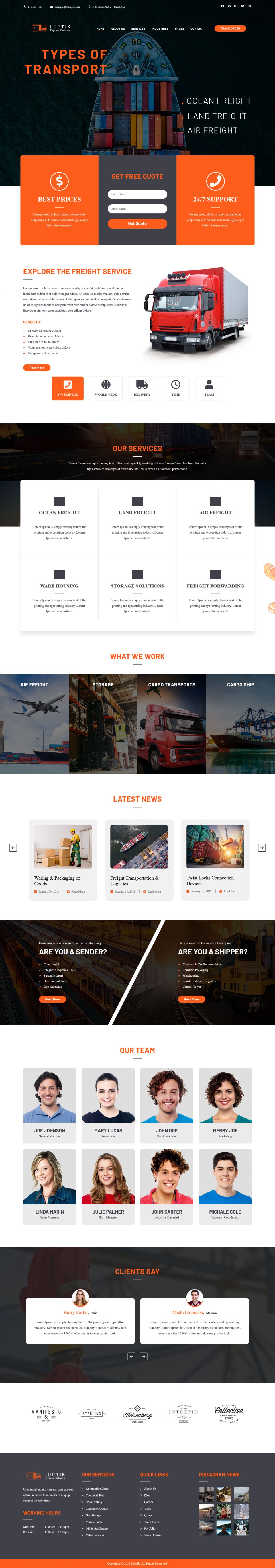Click the Latest News next arrow
275x1568 pixels.
click(262, 847)
